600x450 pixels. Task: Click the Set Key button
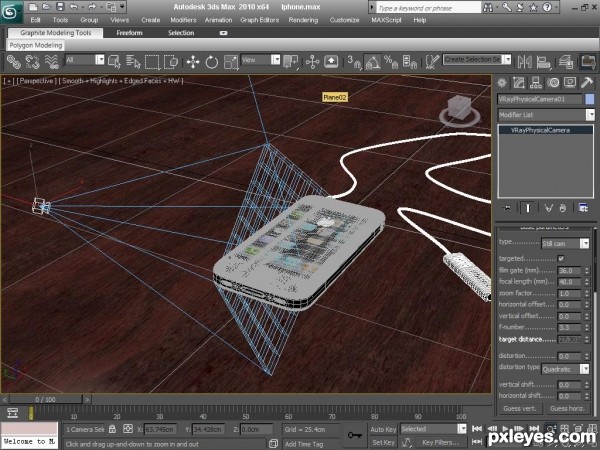point(383,443)
